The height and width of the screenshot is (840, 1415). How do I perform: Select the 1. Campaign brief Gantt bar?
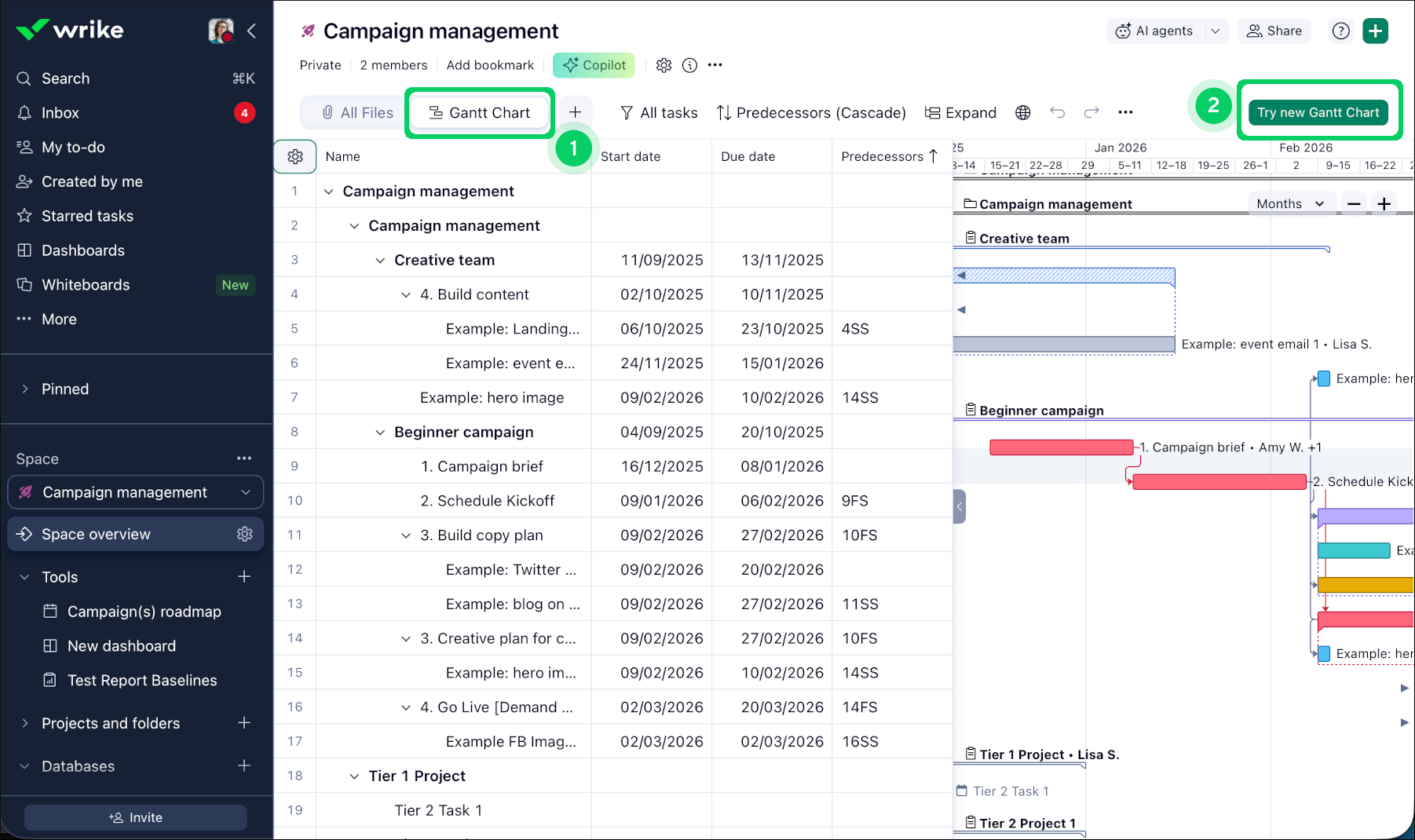coord(1061,447)
